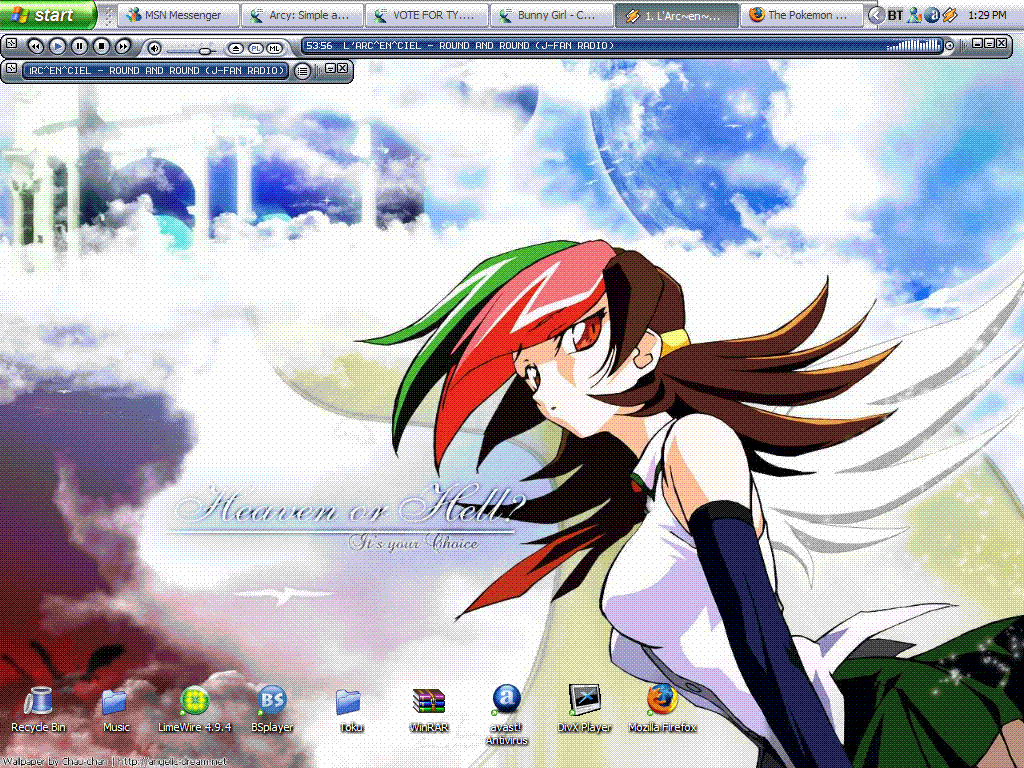
Task: Select the BSplayer desktop icon
Action: click(x=272, y=710)
